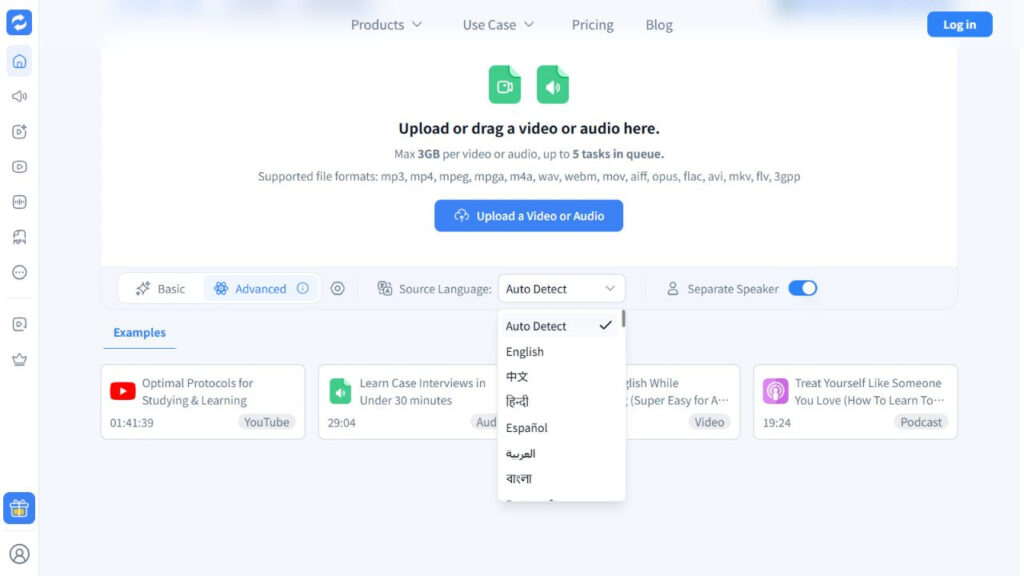Choose हिन्दी in the language list
Image resolution: width=1024 pixels, height=576 pixels.
click(x=559, y=402)
